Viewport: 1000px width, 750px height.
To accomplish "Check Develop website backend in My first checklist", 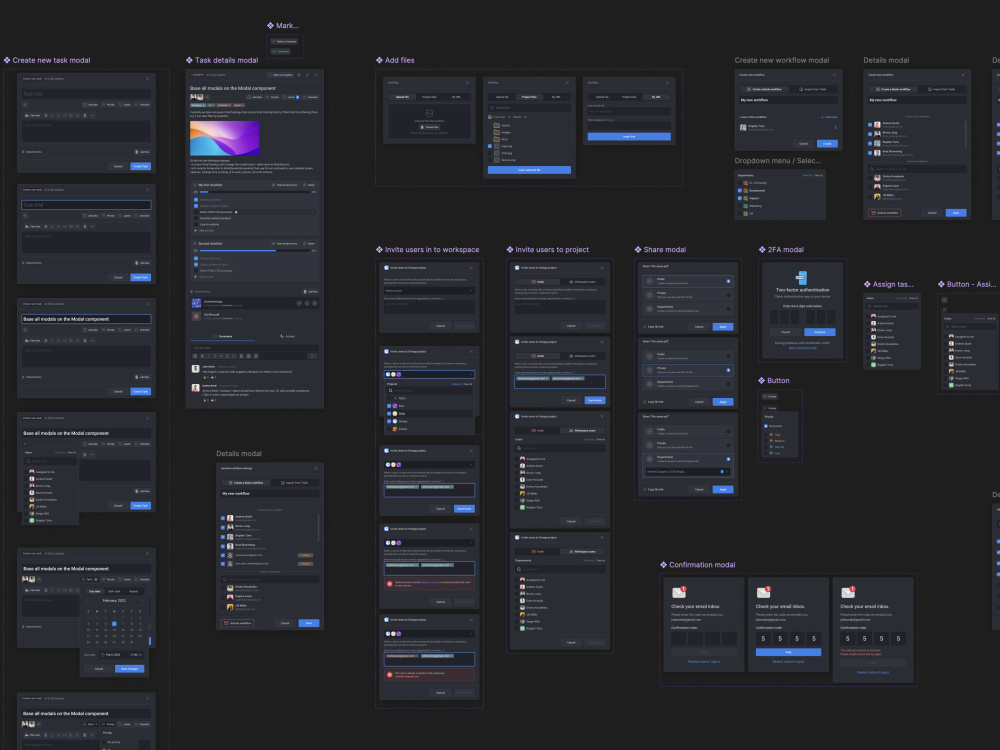I will pyautogui.click(x=196, y=218).
